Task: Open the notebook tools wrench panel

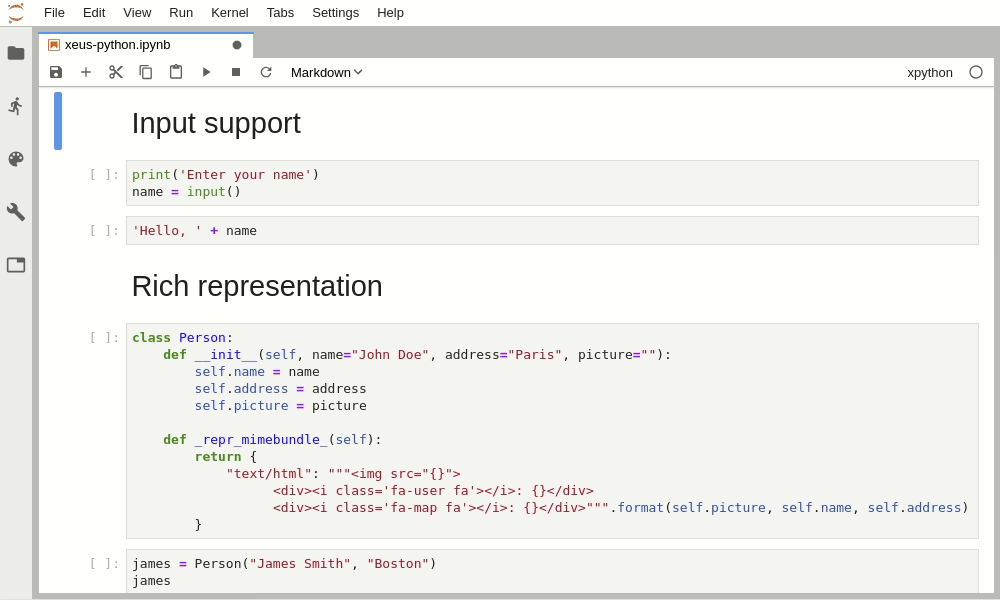Action: [x=16, y=212]
